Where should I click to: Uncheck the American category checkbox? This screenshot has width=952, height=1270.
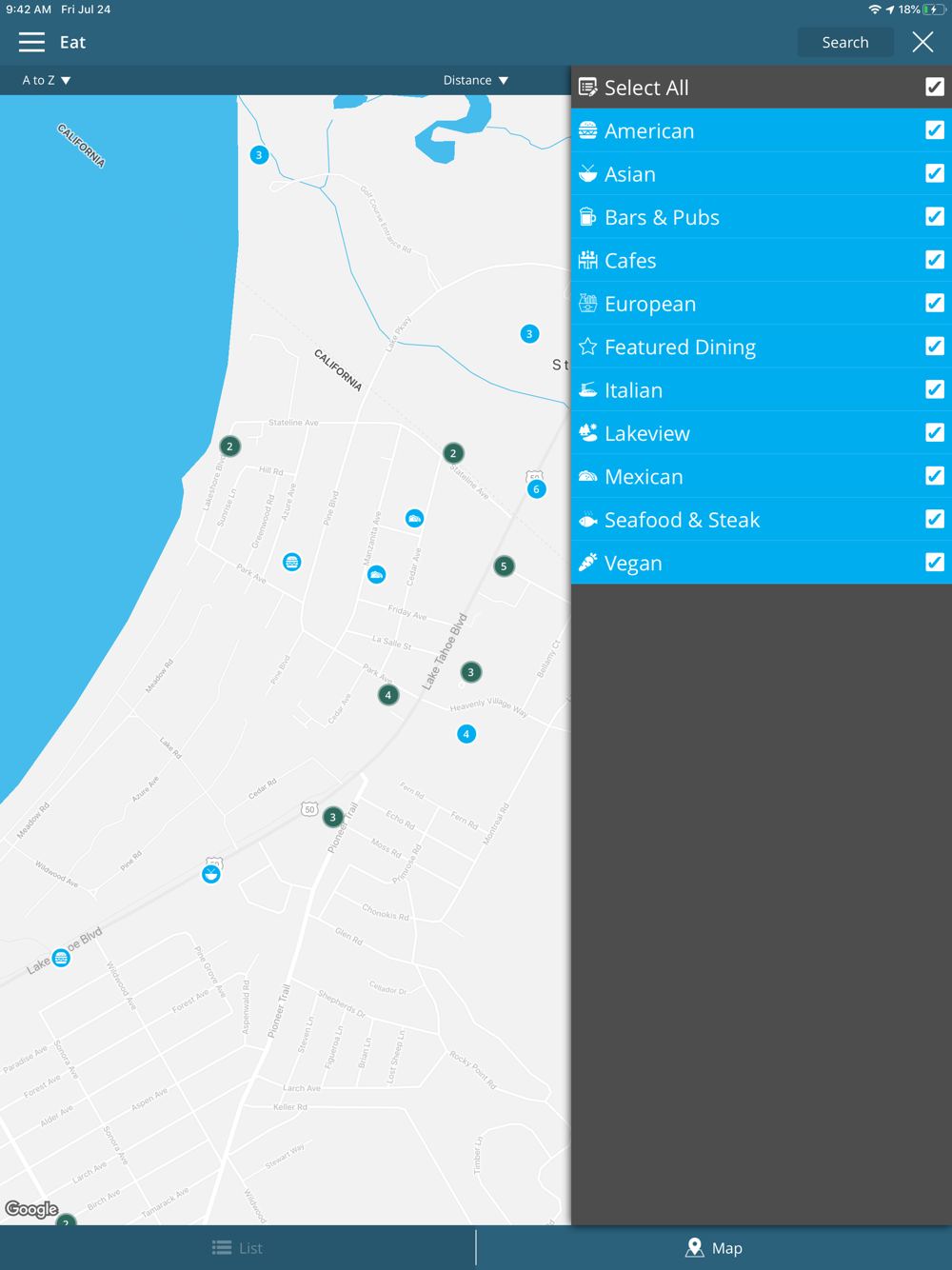coord(935,130)
